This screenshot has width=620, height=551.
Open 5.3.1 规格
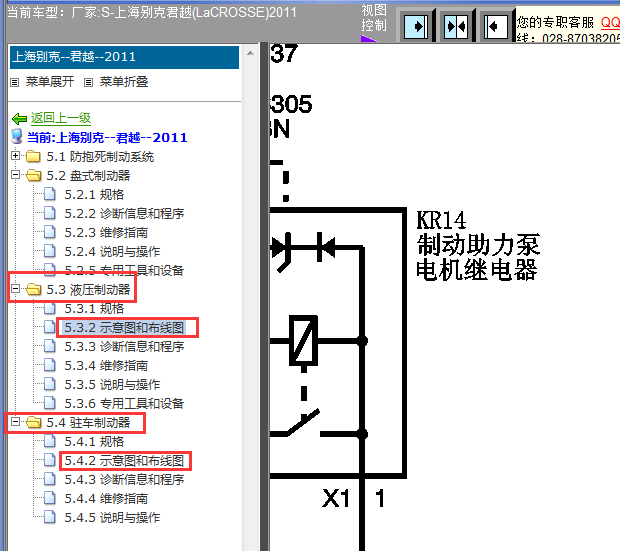pyautogui.click(x=94, y=309)
